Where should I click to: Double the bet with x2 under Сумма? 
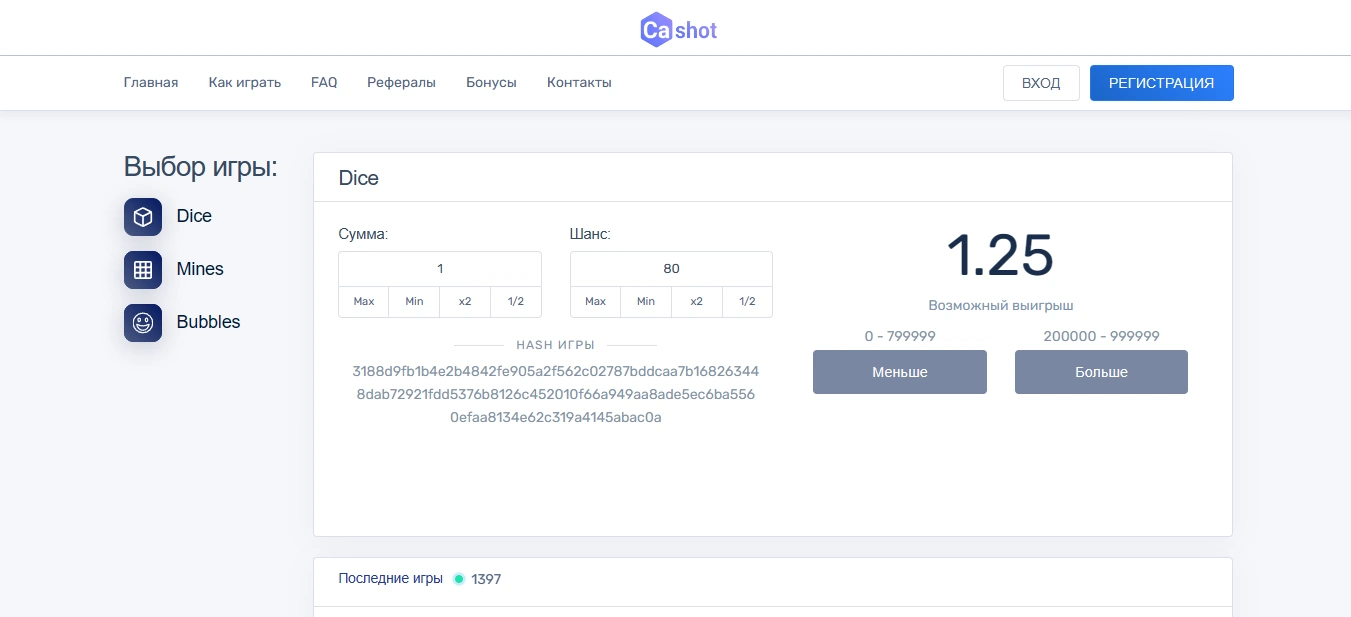pos(465,302)
